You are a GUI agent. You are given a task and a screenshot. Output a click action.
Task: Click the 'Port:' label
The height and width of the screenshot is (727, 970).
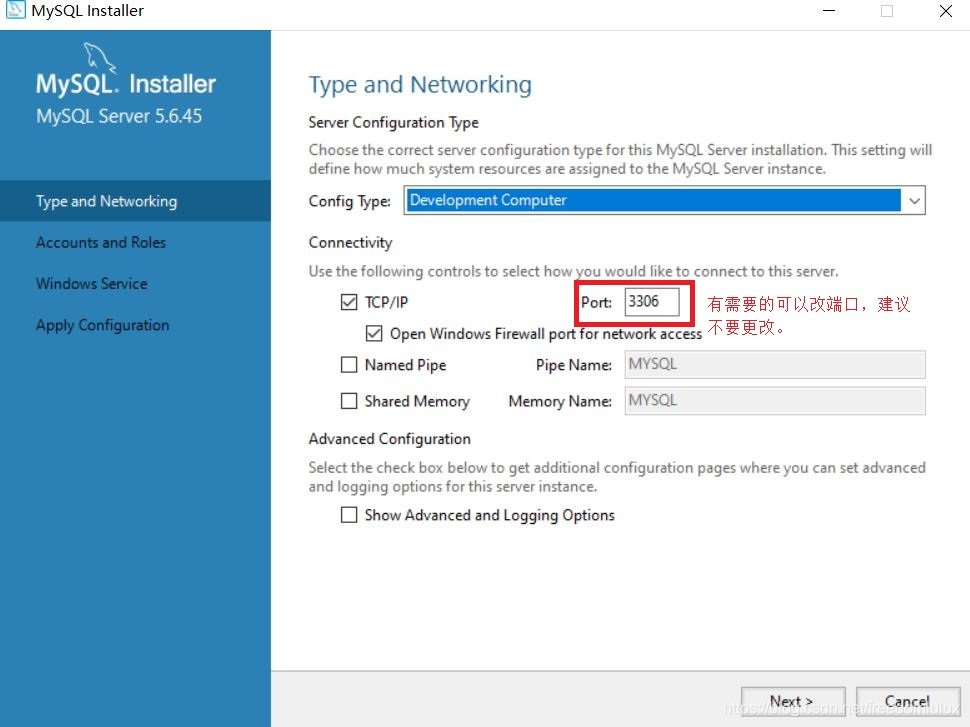(x=596, y=302)
